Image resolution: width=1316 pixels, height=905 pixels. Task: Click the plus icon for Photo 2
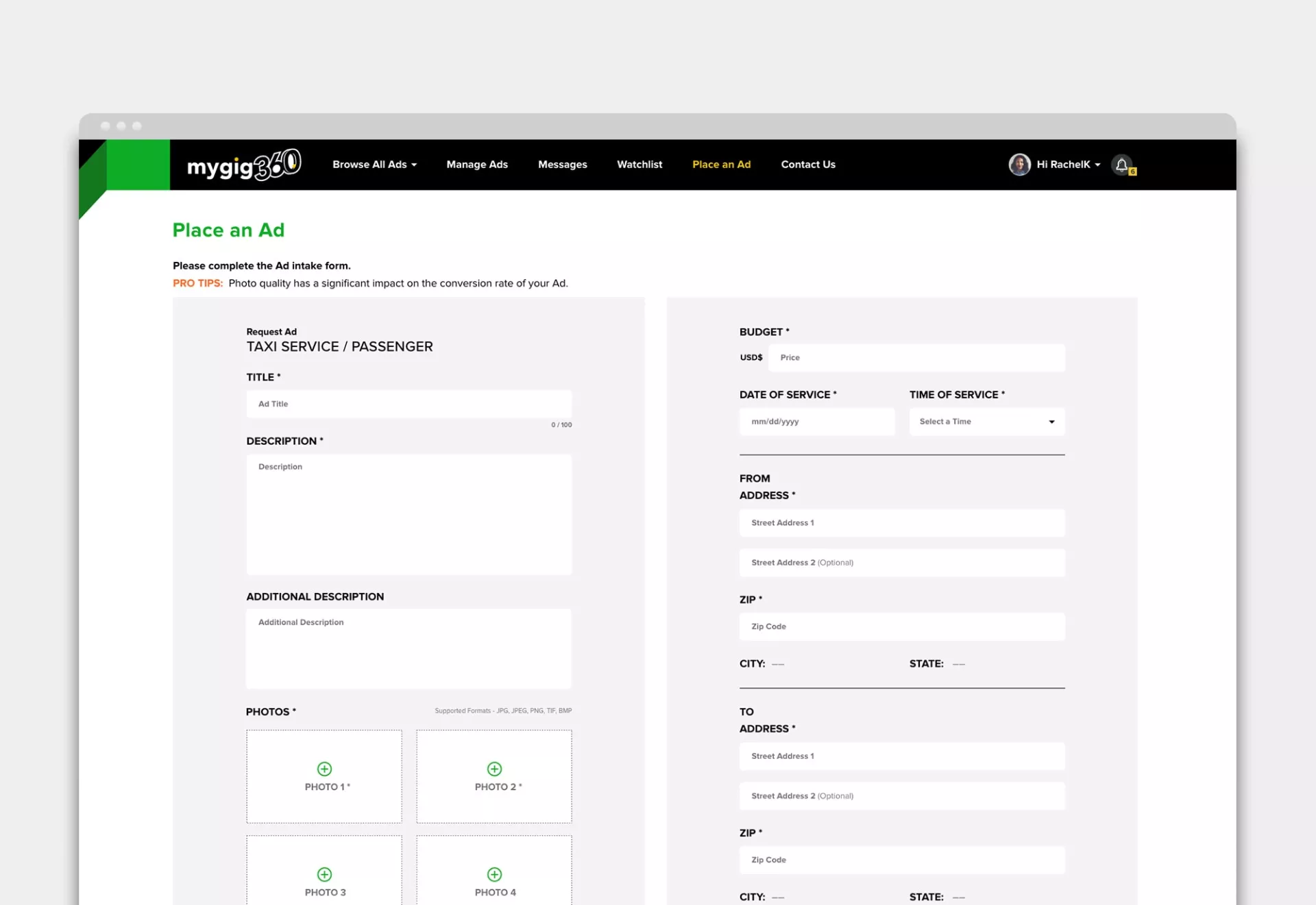pyautogui.click(x=494, y=769)
